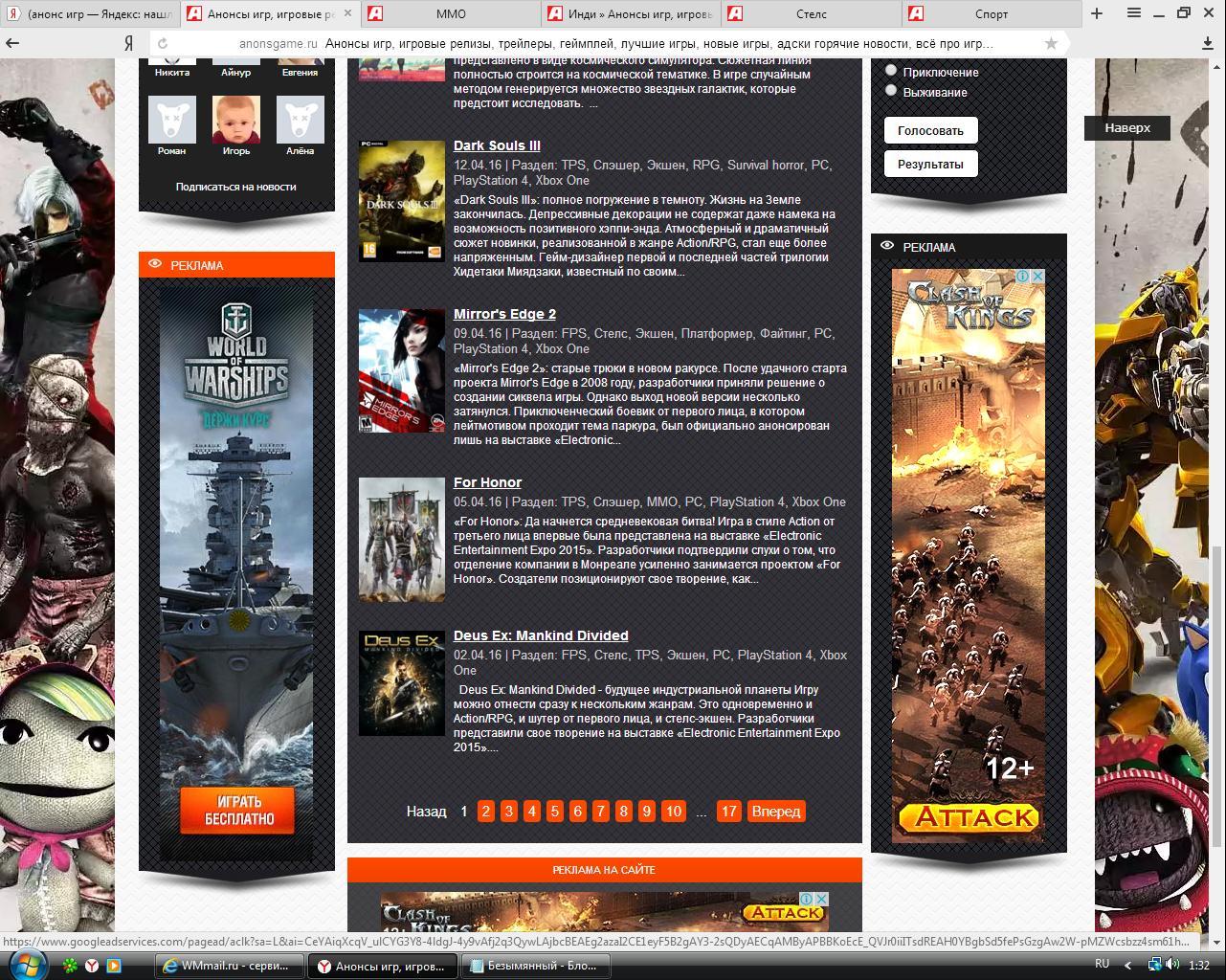Show hidden system tray icons

point(1128,965)
